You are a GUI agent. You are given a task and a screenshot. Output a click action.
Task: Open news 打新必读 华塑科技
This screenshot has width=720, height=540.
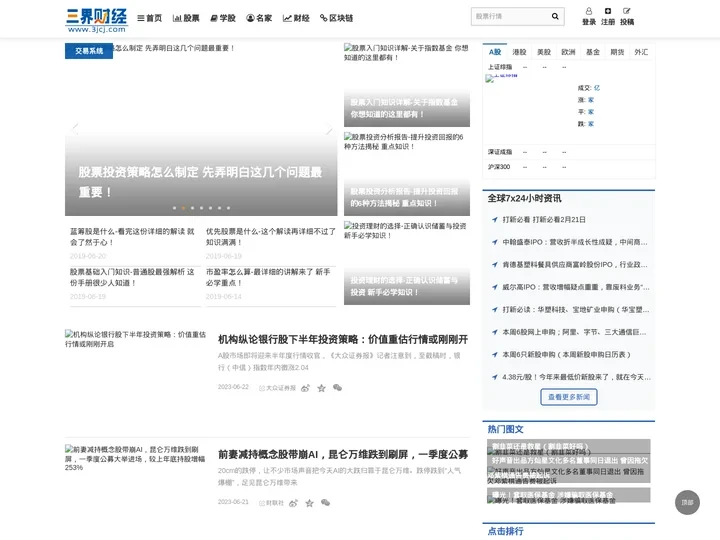[x=576, y=309]
